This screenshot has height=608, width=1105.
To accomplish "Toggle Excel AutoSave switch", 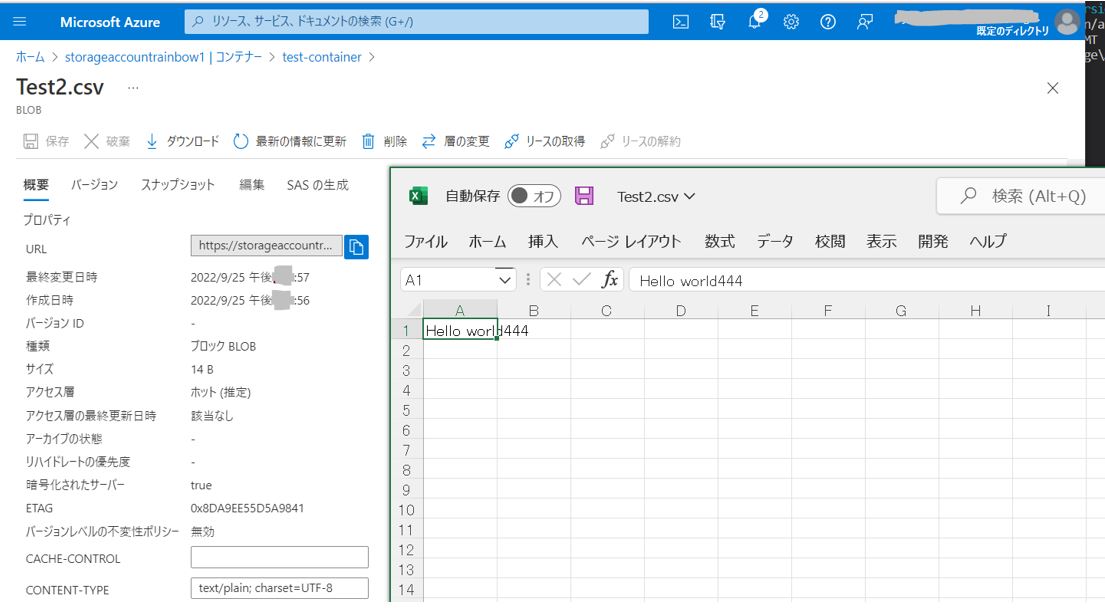I will tap(533, 196).
